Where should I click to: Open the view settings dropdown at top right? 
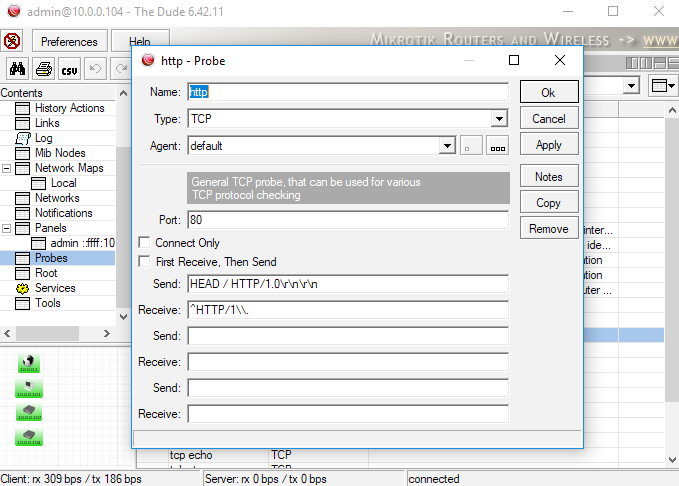[663, 86]
